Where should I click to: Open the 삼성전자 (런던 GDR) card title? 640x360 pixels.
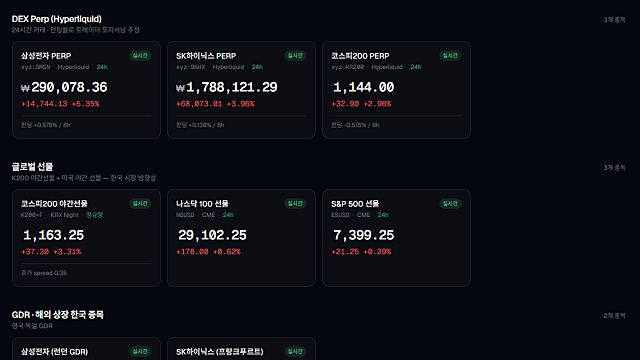click(x=54, y=352)
